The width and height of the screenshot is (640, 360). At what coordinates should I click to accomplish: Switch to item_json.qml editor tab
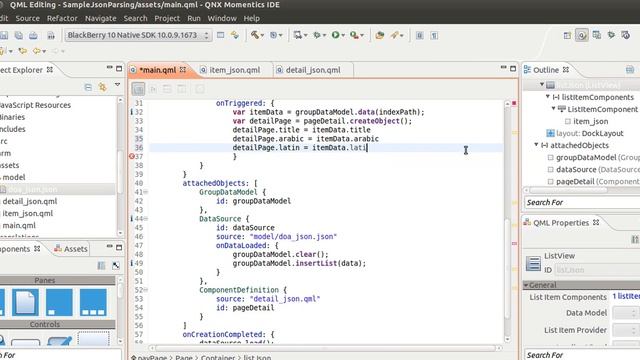[x=234, y=70]
